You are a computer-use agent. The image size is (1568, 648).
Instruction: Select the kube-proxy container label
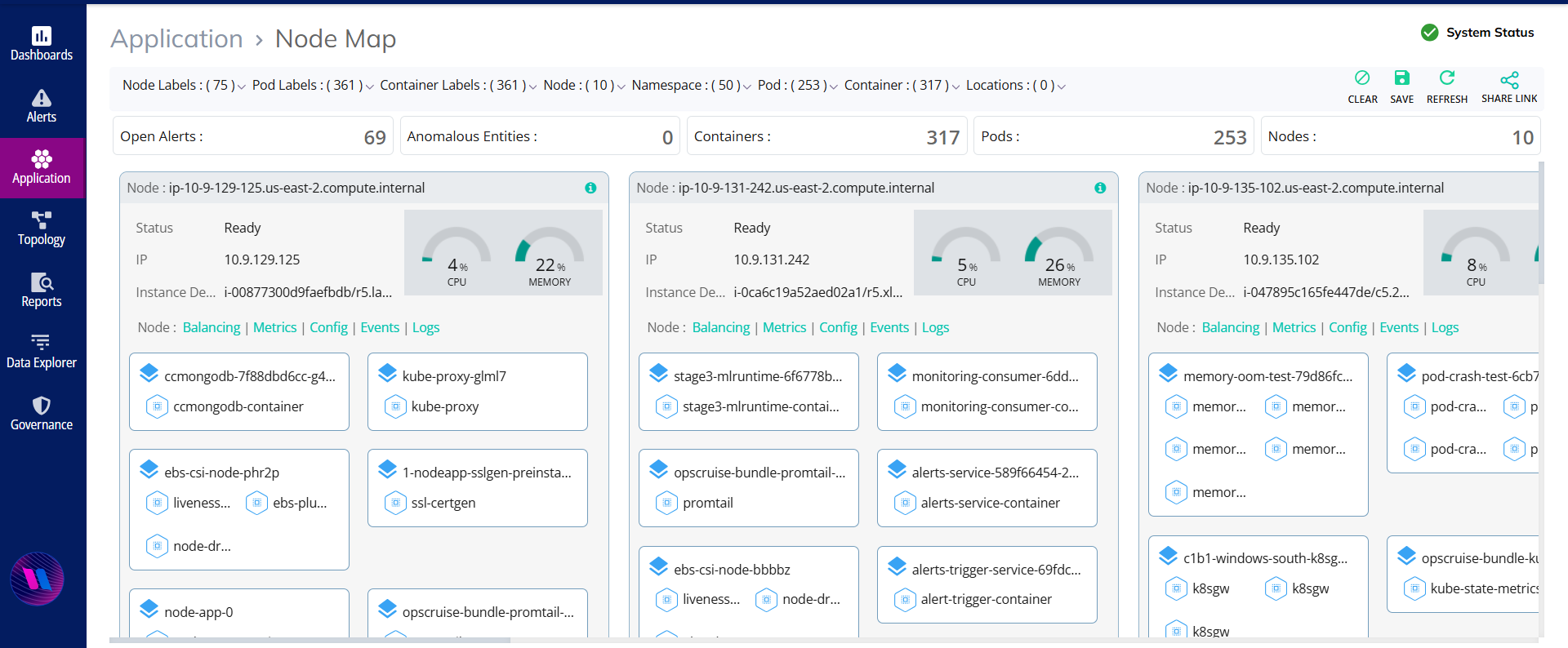coord(445,406)
